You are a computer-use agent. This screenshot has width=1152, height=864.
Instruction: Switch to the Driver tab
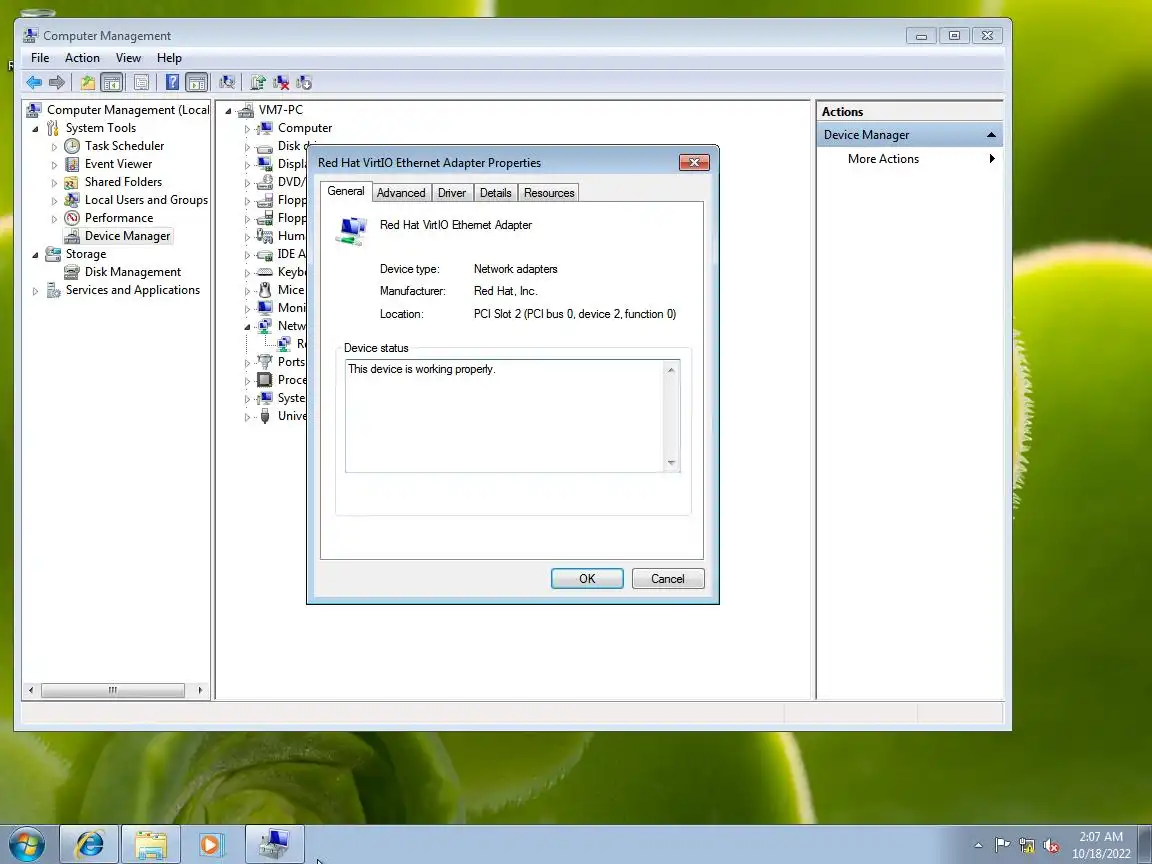pos(452,192)
